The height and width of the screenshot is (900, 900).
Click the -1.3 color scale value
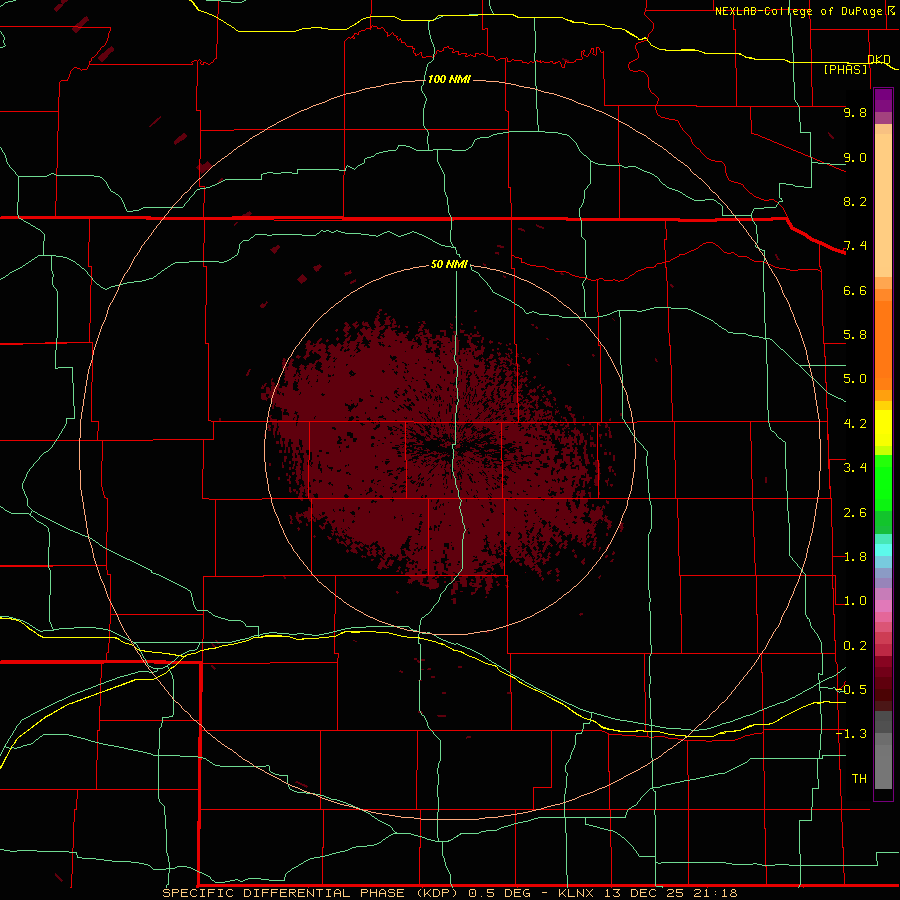click(852, 734)
